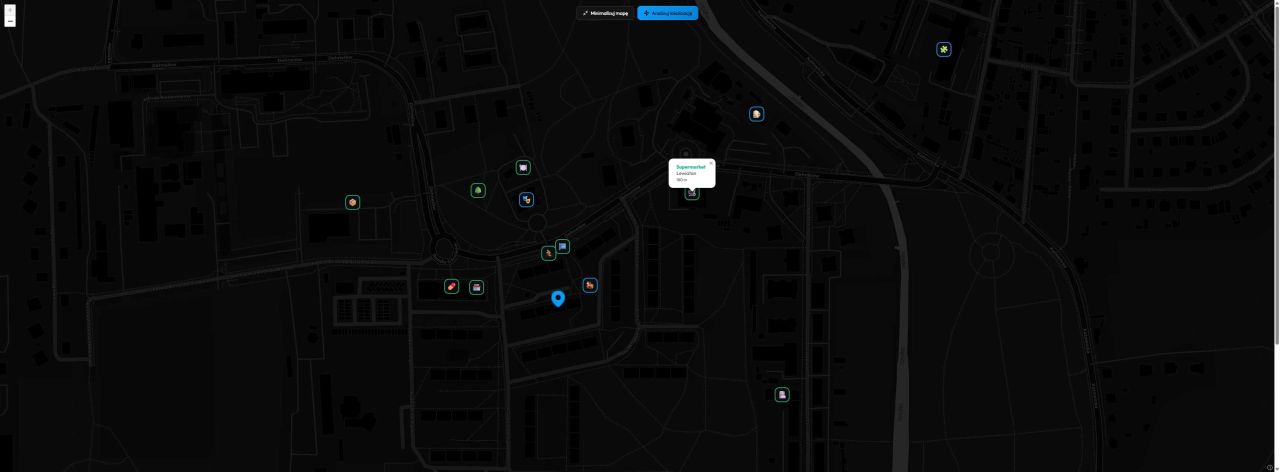Close the Supermarket popup

[711, 163]
